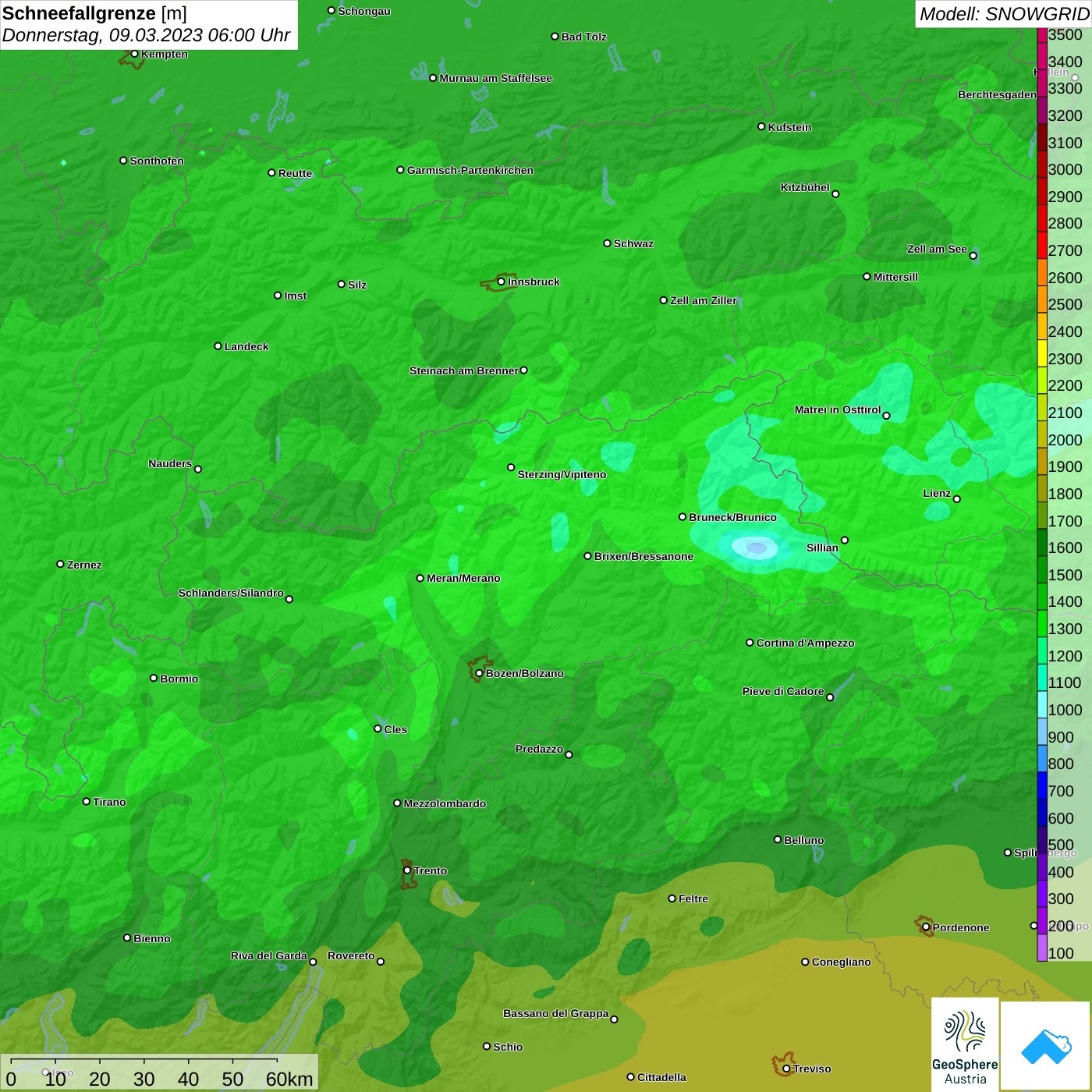This screenshot has width=1092, height=1092.
Task: Click the 'Murnau am Staffelsee' label
Action: click(496, 78)
